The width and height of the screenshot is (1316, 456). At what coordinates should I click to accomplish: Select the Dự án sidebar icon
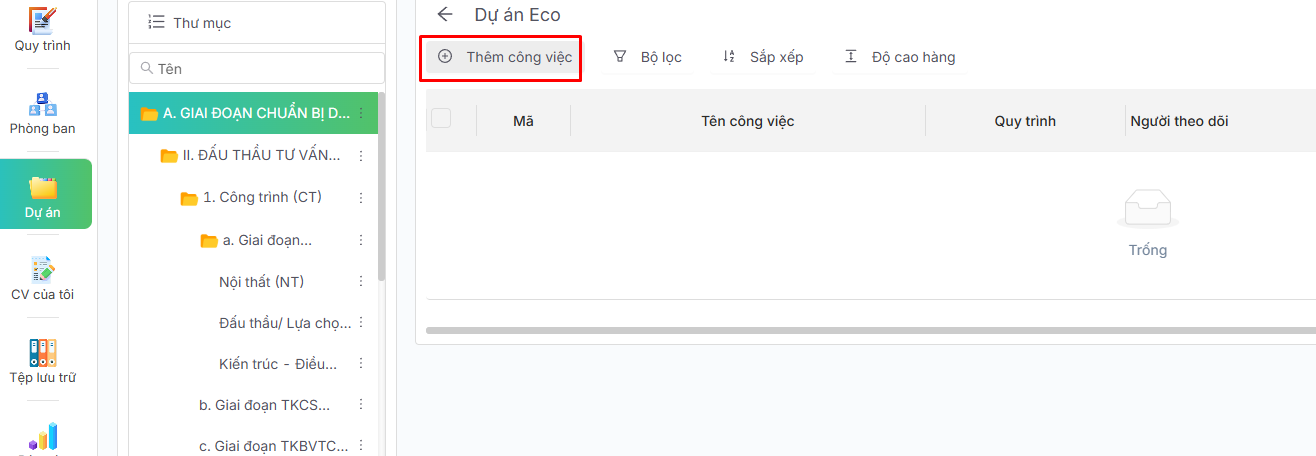click(43, 195)
